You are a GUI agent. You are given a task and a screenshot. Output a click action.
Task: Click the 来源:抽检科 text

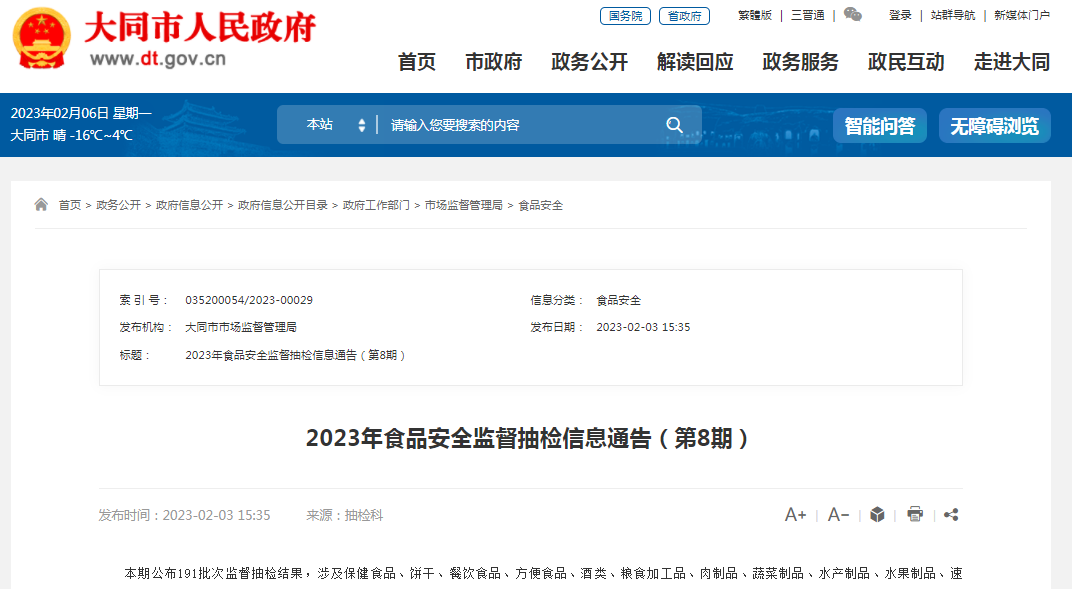[345, 515]
